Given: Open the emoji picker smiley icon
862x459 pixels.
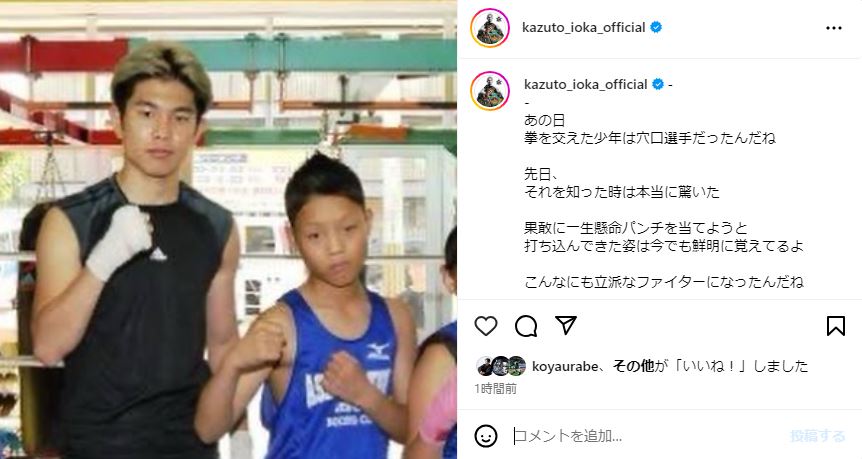Looking at the screenshot, I should [486, 436].
